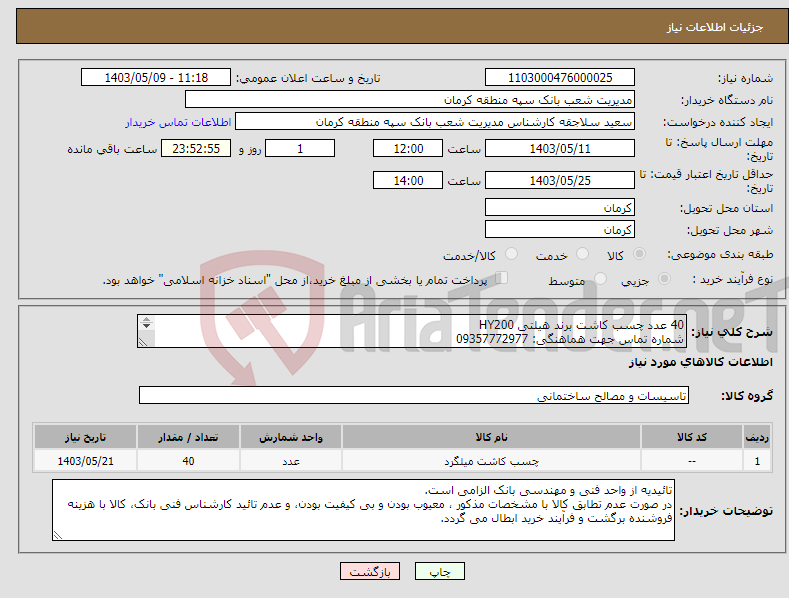
Task: Click the اطلاعات کالاهای مورد نیاز section title
Action: [700, 362]
